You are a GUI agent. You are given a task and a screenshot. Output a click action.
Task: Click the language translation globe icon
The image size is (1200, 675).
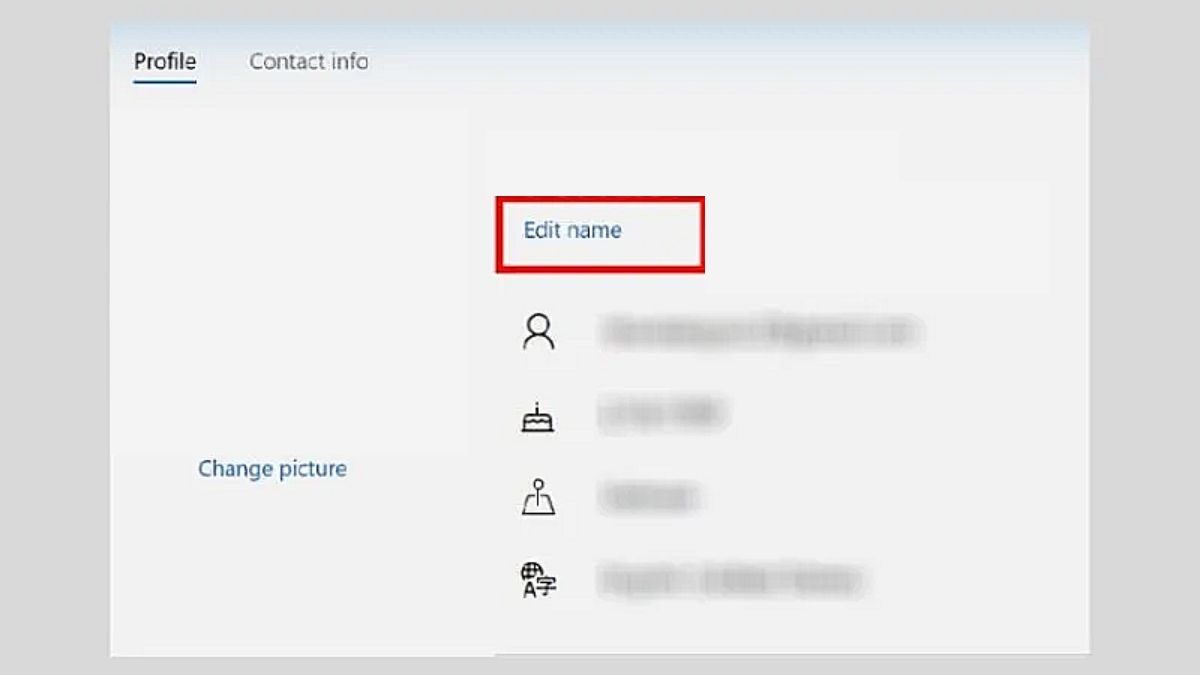tap(540, 577)
